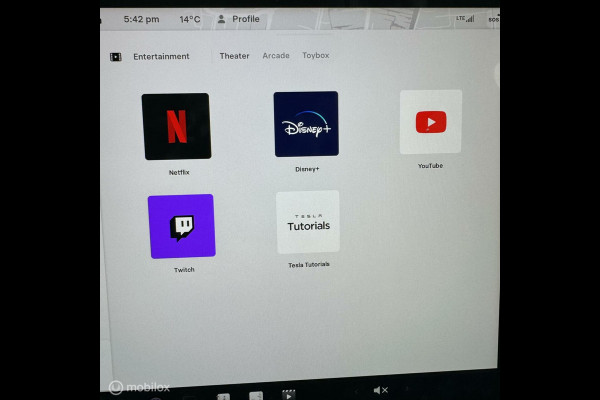Open the Profile menu
Image resolution: width=600 pixels, height=400 pixels.
click(238, 19)
